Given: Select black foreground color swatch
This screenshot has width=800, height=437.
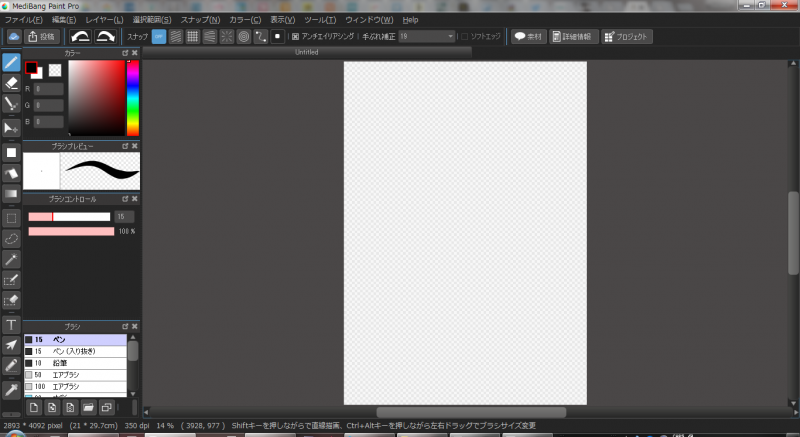Looking at the screenshot, I should coord(31,67).
